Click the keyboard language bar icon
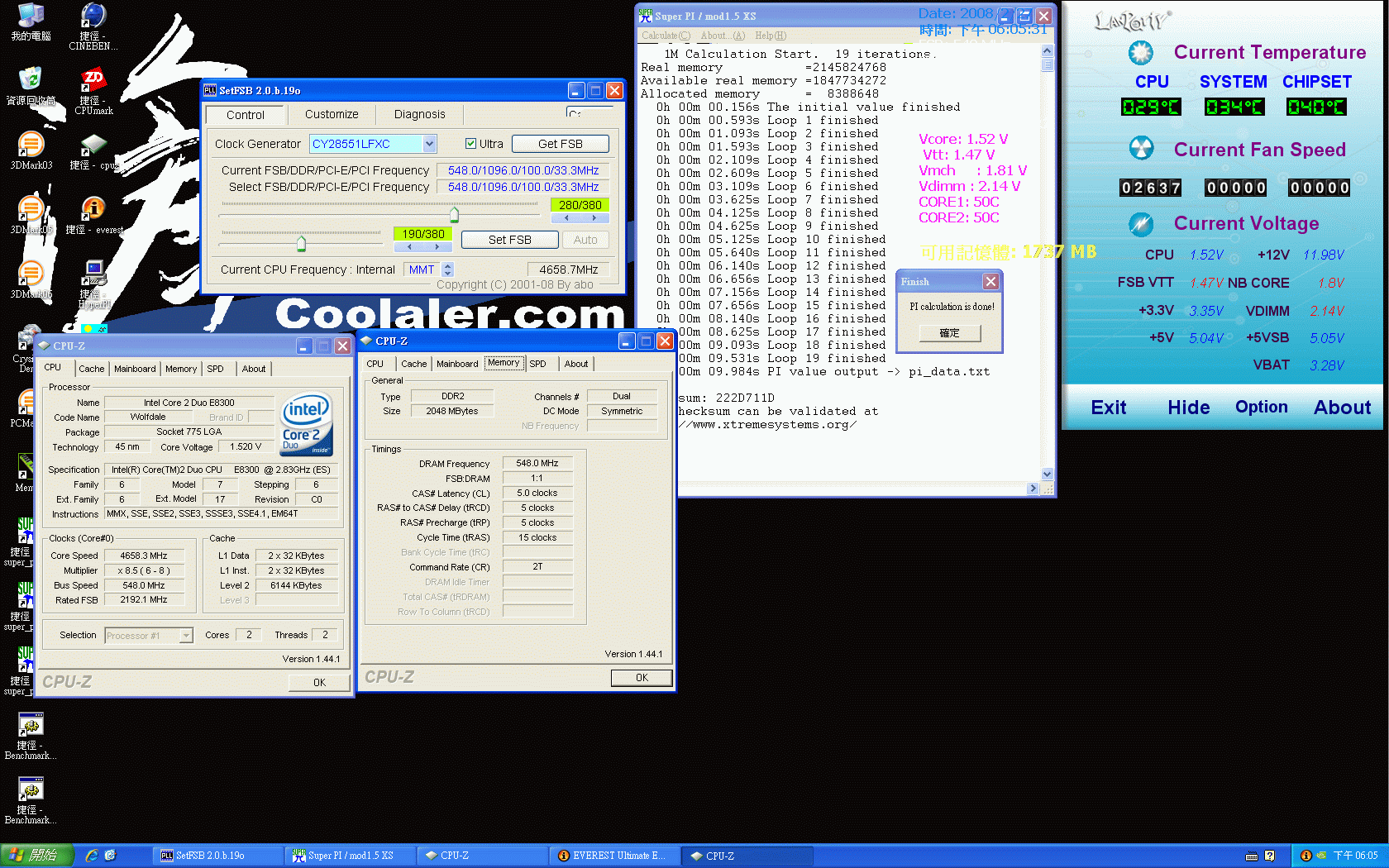The width and height of the screenshot is (1389, 868). pyautogui.click(x=1252, y=856)
